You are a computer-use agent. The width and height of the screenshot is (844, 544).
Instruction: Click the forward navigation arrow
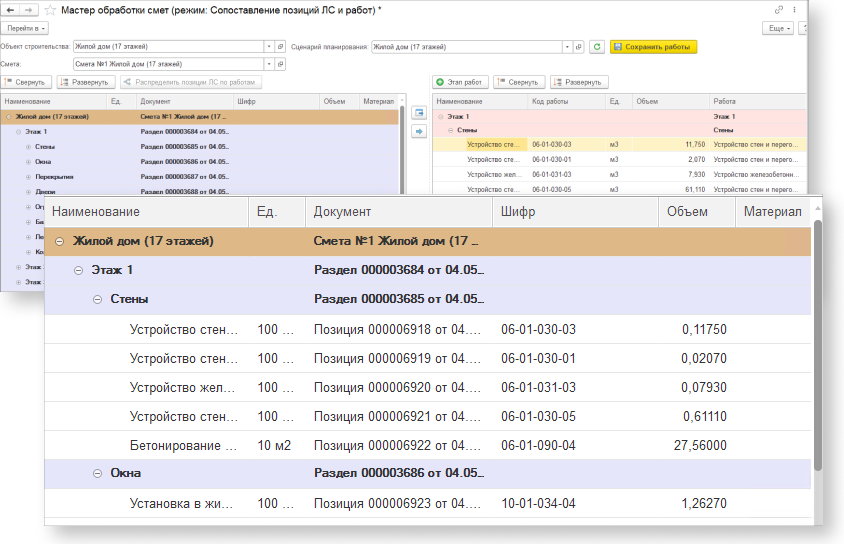(29, 10)
